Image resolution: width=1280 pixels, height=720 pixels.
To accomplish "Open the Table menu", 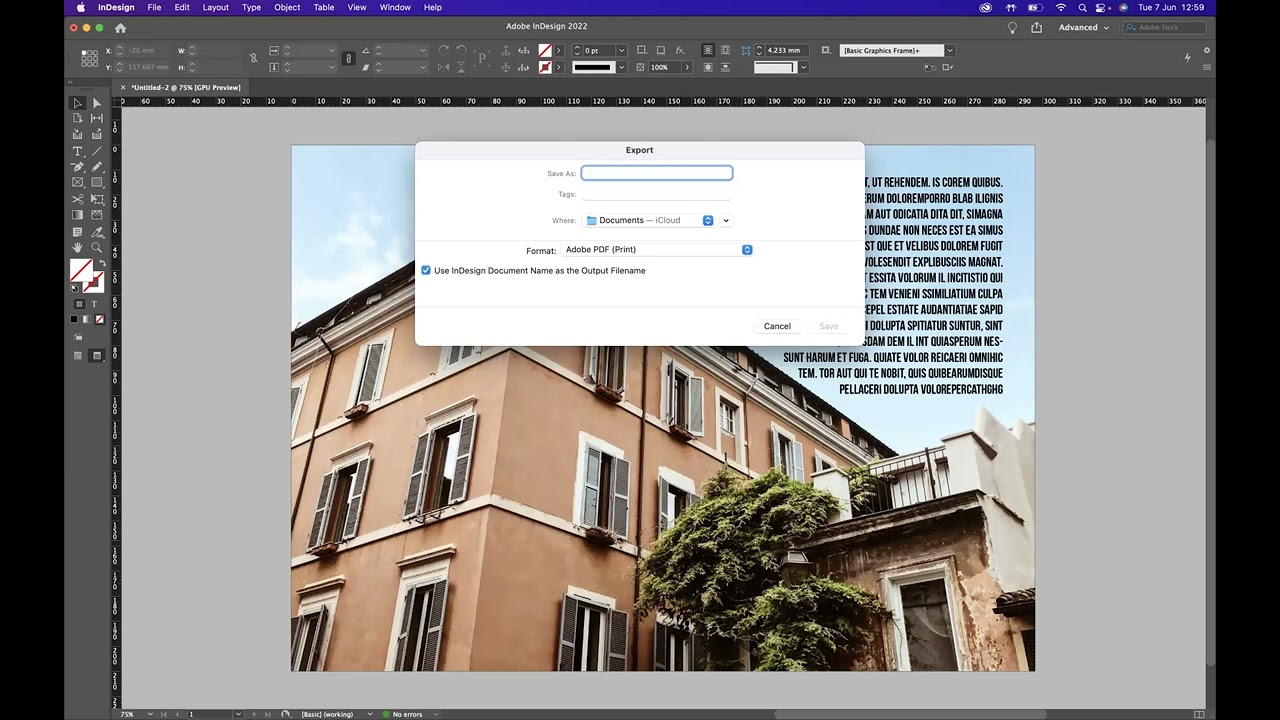I will 324,7.
